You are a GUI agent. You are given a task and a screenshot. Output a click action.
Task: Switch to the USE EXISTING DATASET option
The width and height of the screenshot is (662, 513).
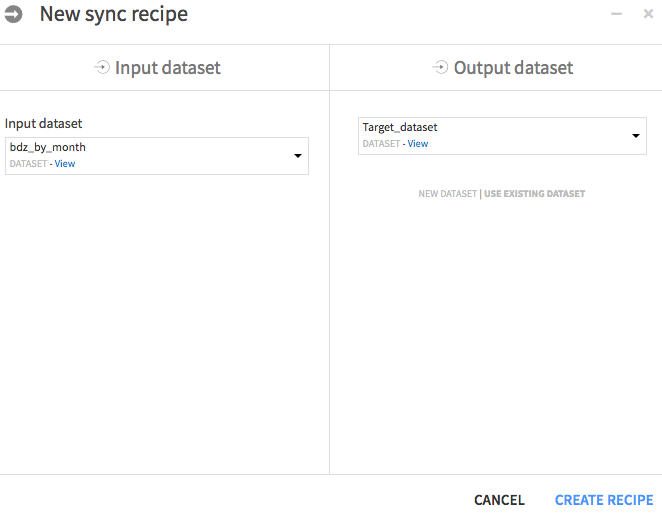coord(535,194)
